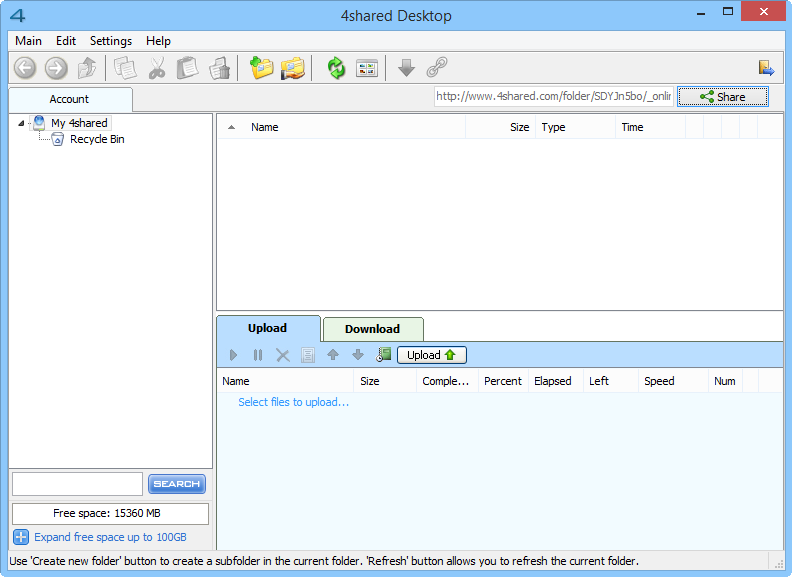
Task: Sort files by Type column
Action: click(x=575, y=127)
